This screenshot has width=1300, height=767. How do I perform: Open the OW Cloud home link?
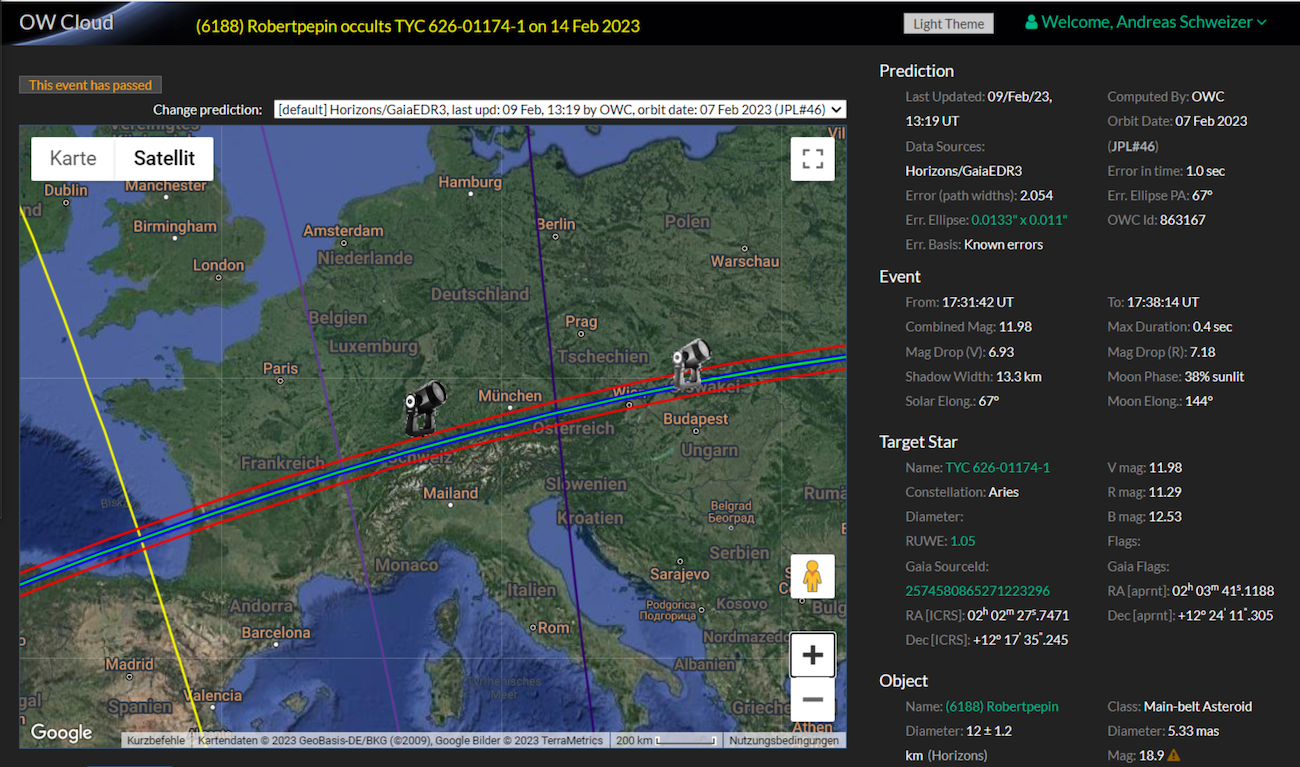(66, 22)
